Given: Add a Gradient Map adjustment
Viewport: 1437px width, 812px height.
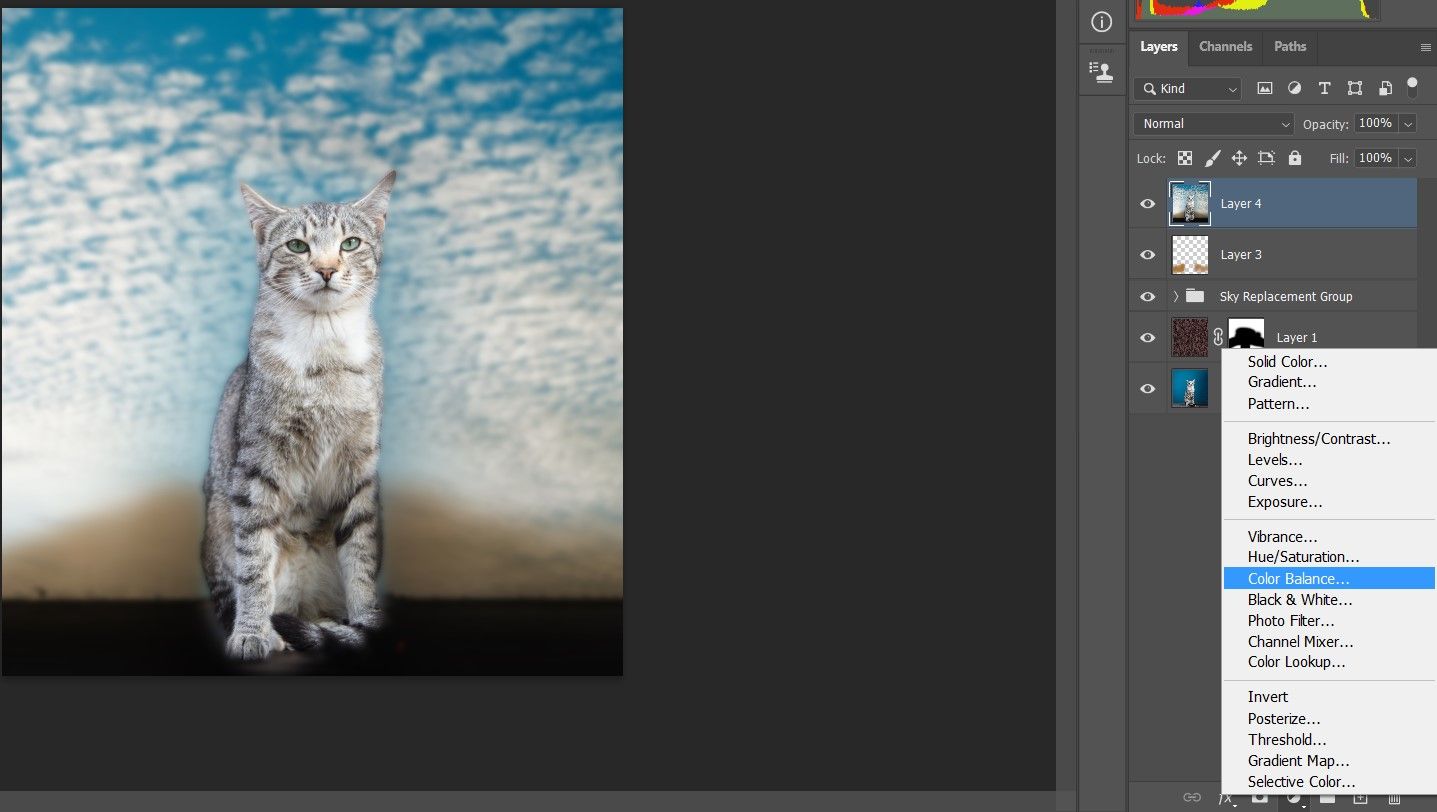Looking at the screenshot, I should (x=1329, y=761).
